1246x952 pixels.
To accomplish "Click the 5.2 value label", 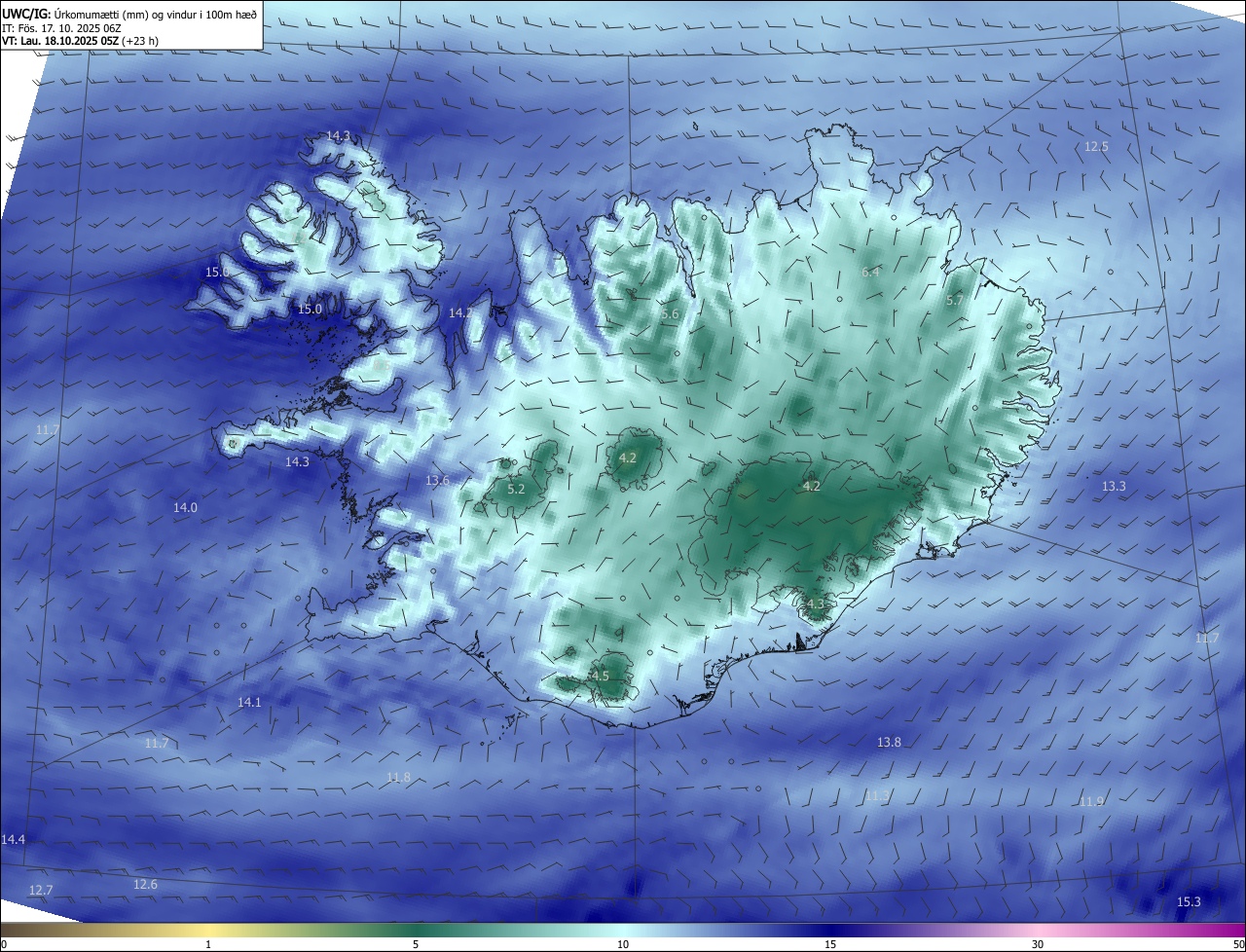I will (516, 489).
